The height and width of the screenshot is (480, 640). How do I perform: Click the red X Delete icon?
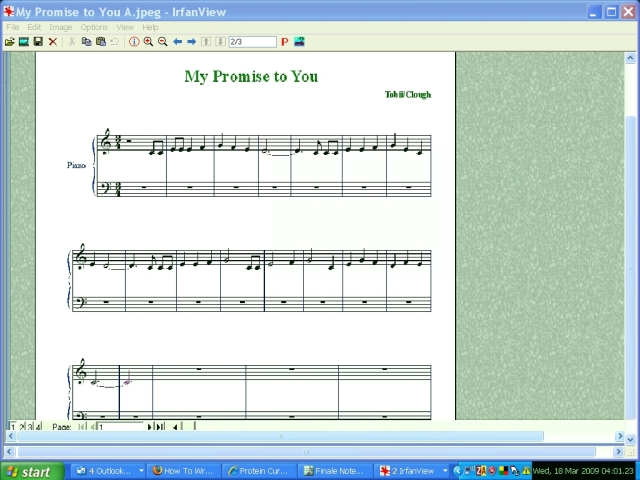[x=53, y=42]
